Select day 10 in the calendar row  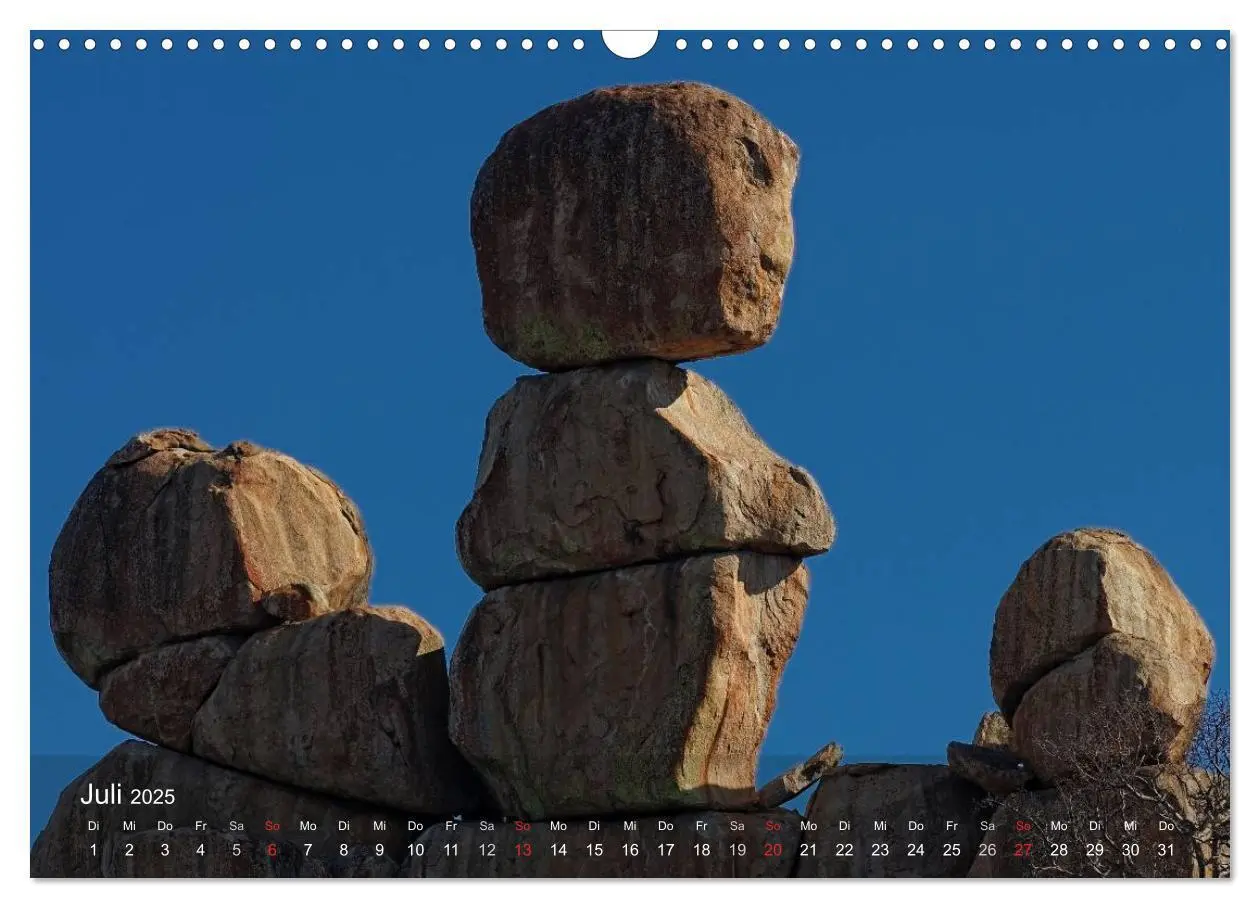point(415,850)
